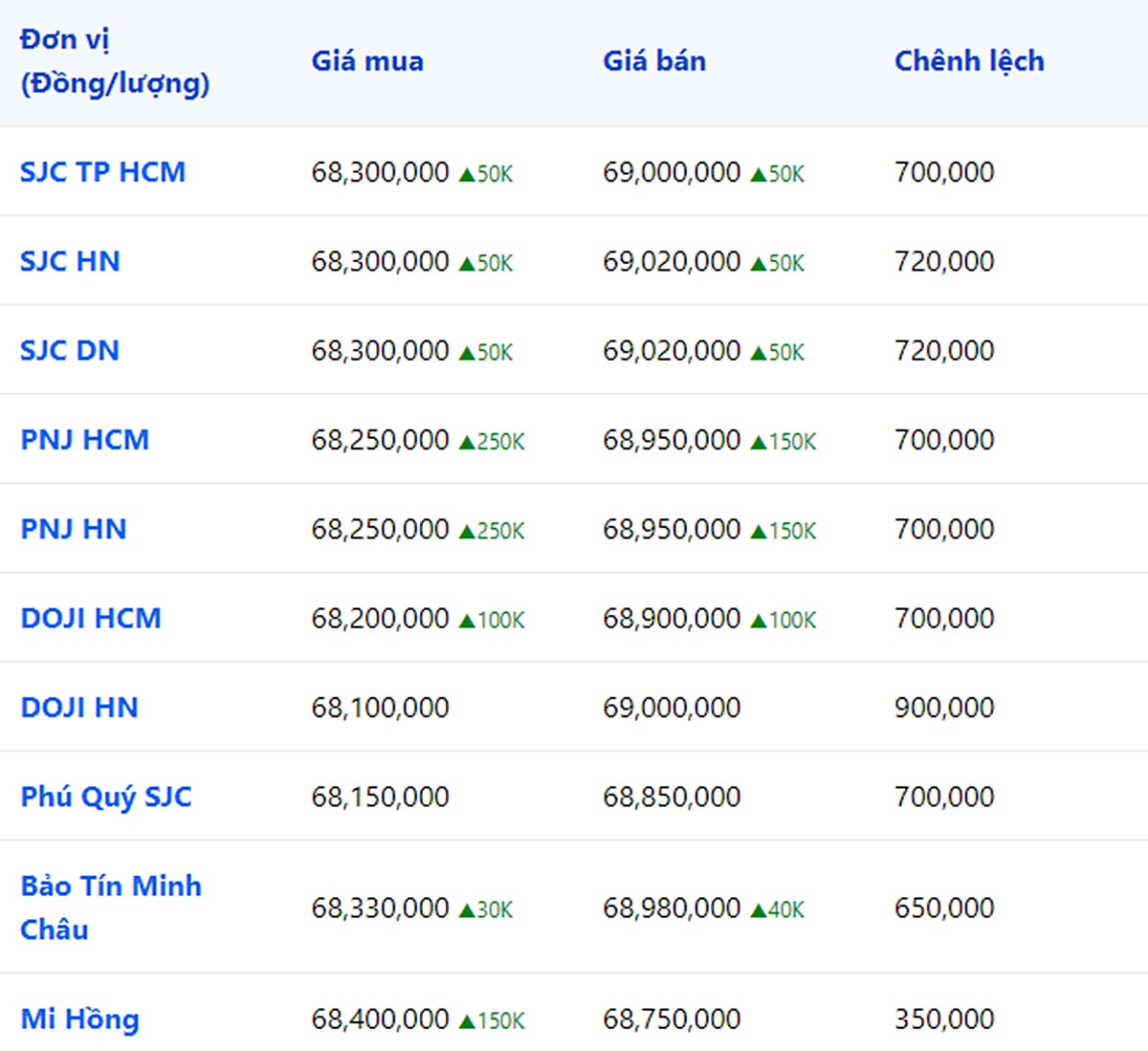1148x1051 pixels.
Task: Select SJC DN buy price 68,300,000
Action: click(380, 350)
